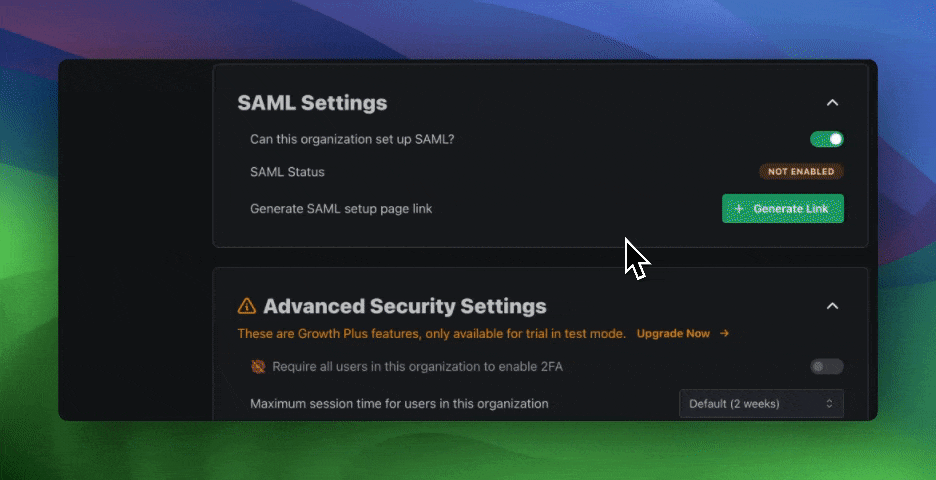Open the Default (2 weeks) session dropdown
This screenshot has height=480, width=936.
(x=761, y=404)
